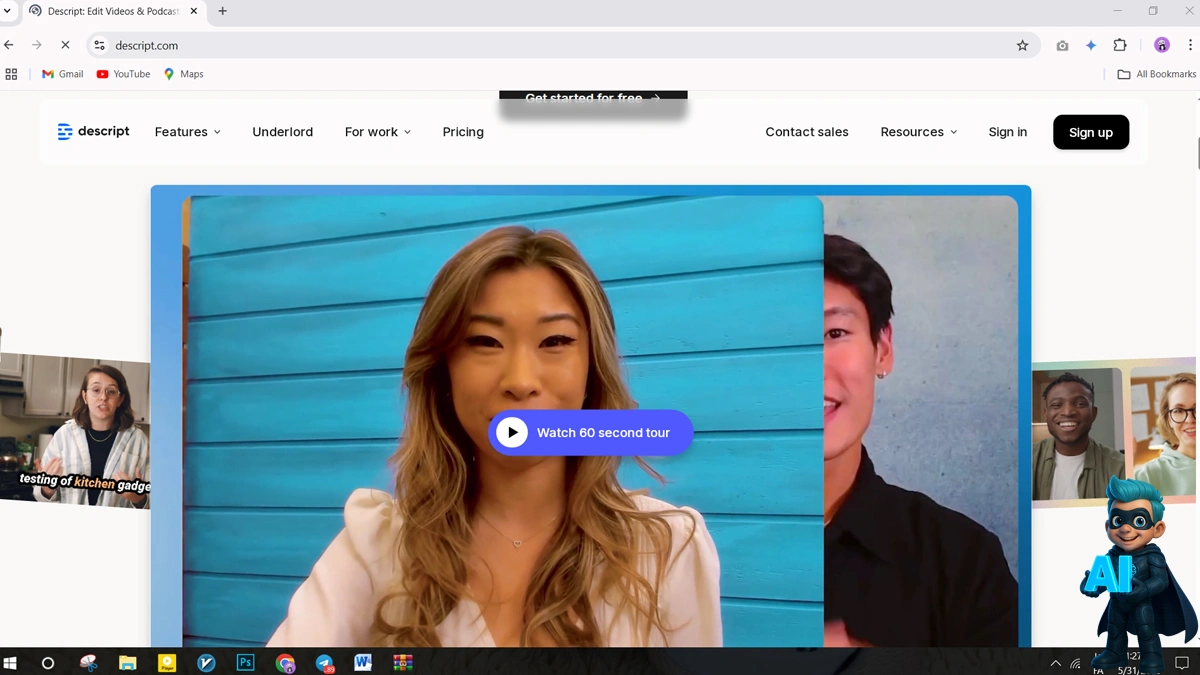This screenshot has height=675, width=1200.
Task: Expand the For work dropdown
Action: pyautogui.click(x=378, y=132)
